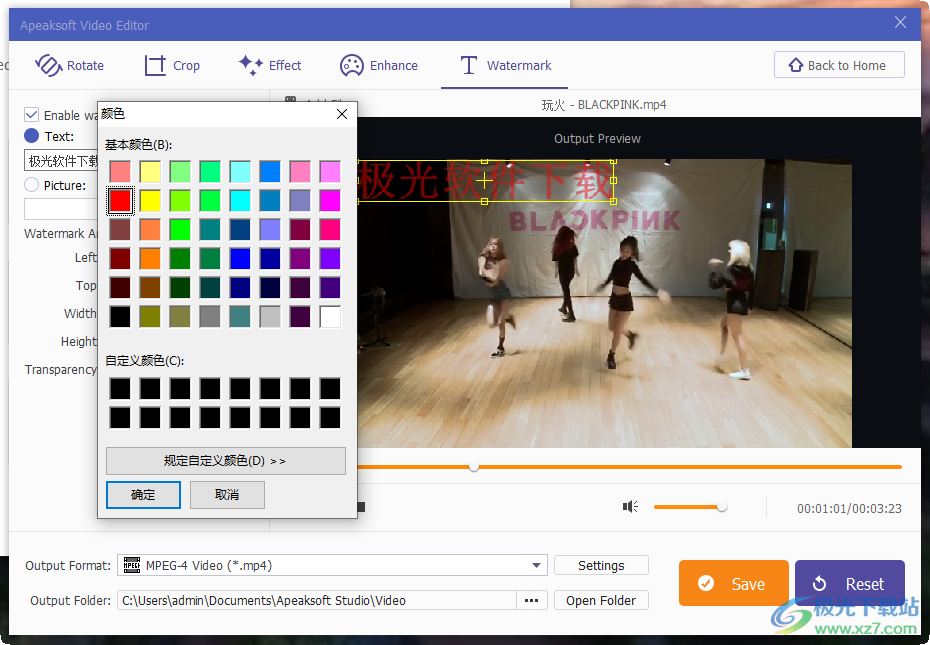Click the watermark text box in preview
Image resolution: width=930 pixels, height=645 pixels.
485,181
